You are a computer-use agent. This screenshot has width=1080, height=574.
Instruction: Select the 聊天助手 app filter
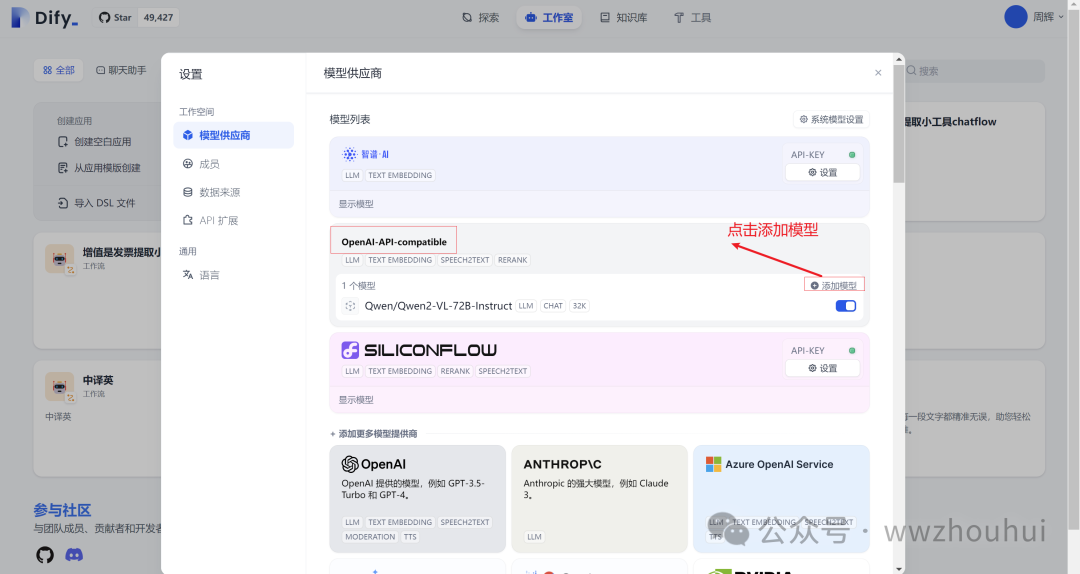click(x=121, y=70)
